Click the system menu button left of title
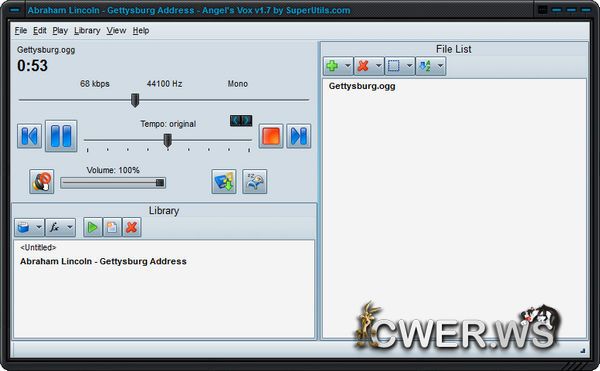 tap(15, 10)
